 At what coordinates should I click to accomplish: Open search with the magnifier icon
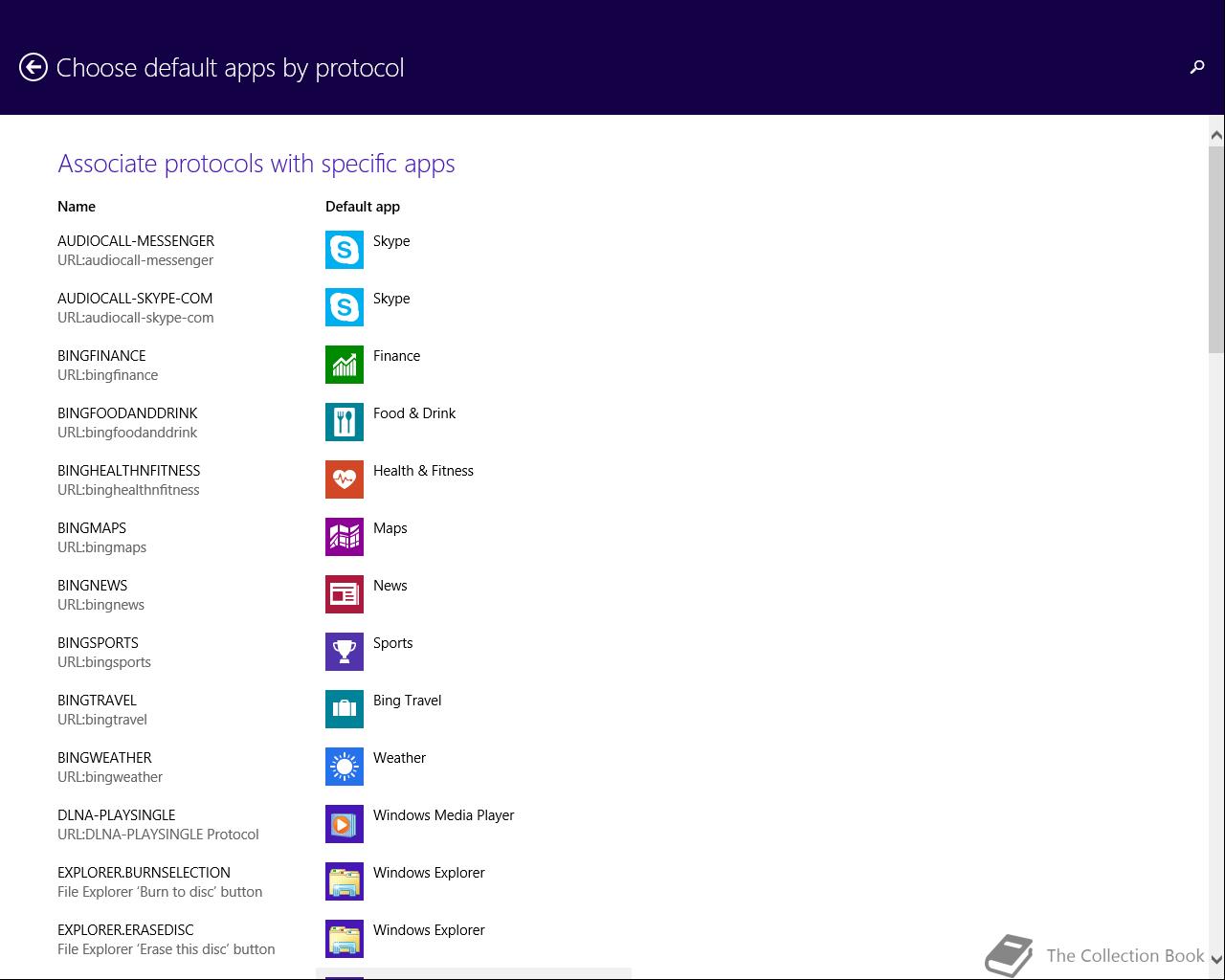tap(1196, 67)
